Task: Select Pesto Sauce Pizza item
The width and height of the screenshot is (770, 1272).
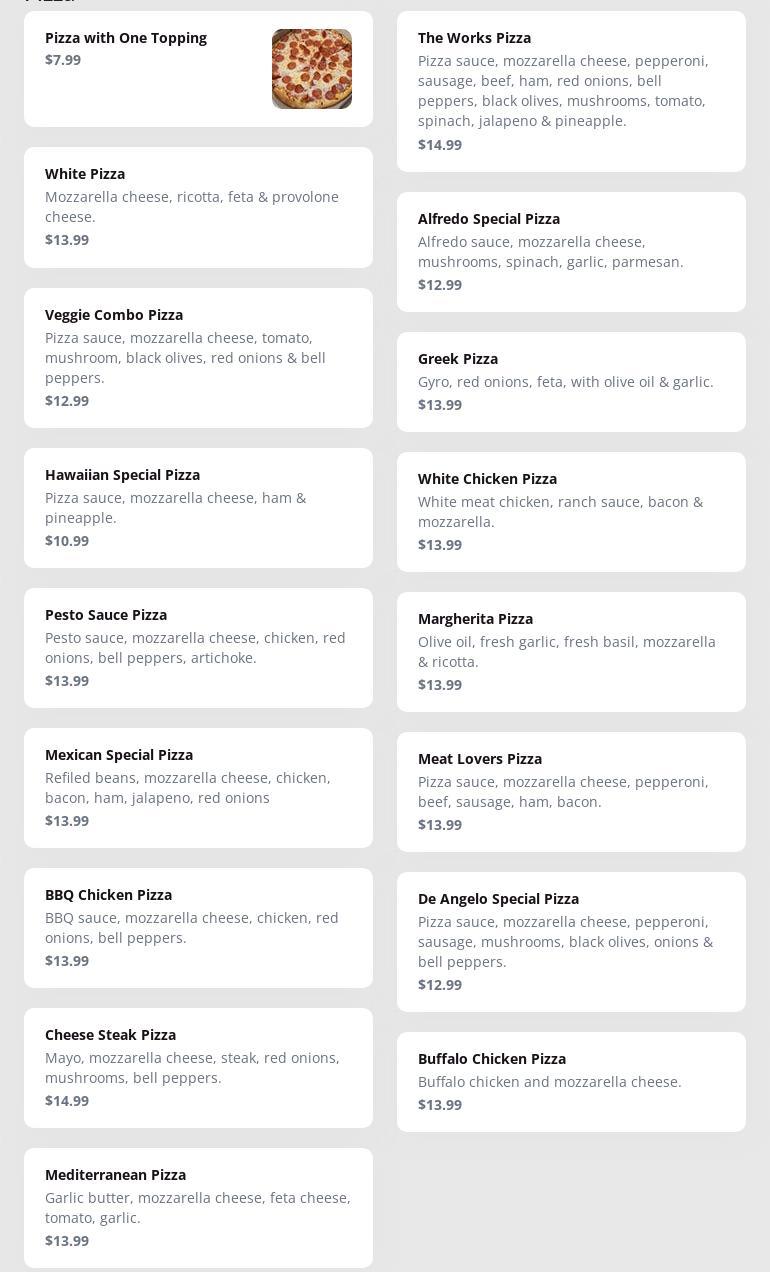Action: [x=198, y=647]
